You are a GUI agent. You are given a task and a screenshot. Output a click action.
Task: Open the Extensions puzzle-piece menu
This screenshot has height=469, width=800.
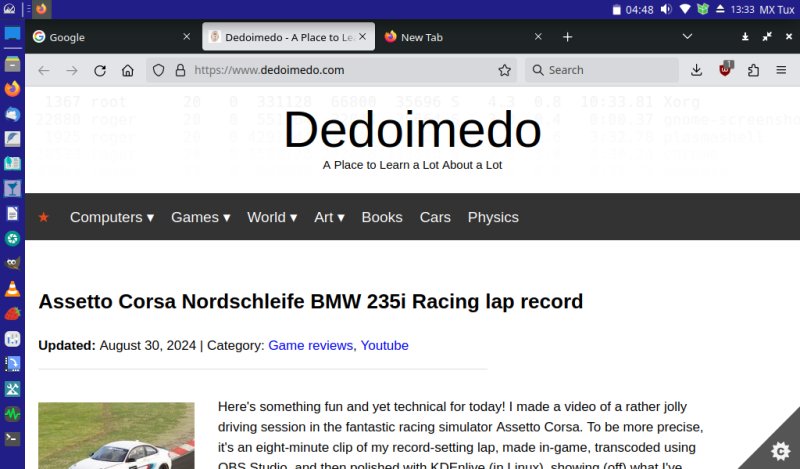coord(754,70)
